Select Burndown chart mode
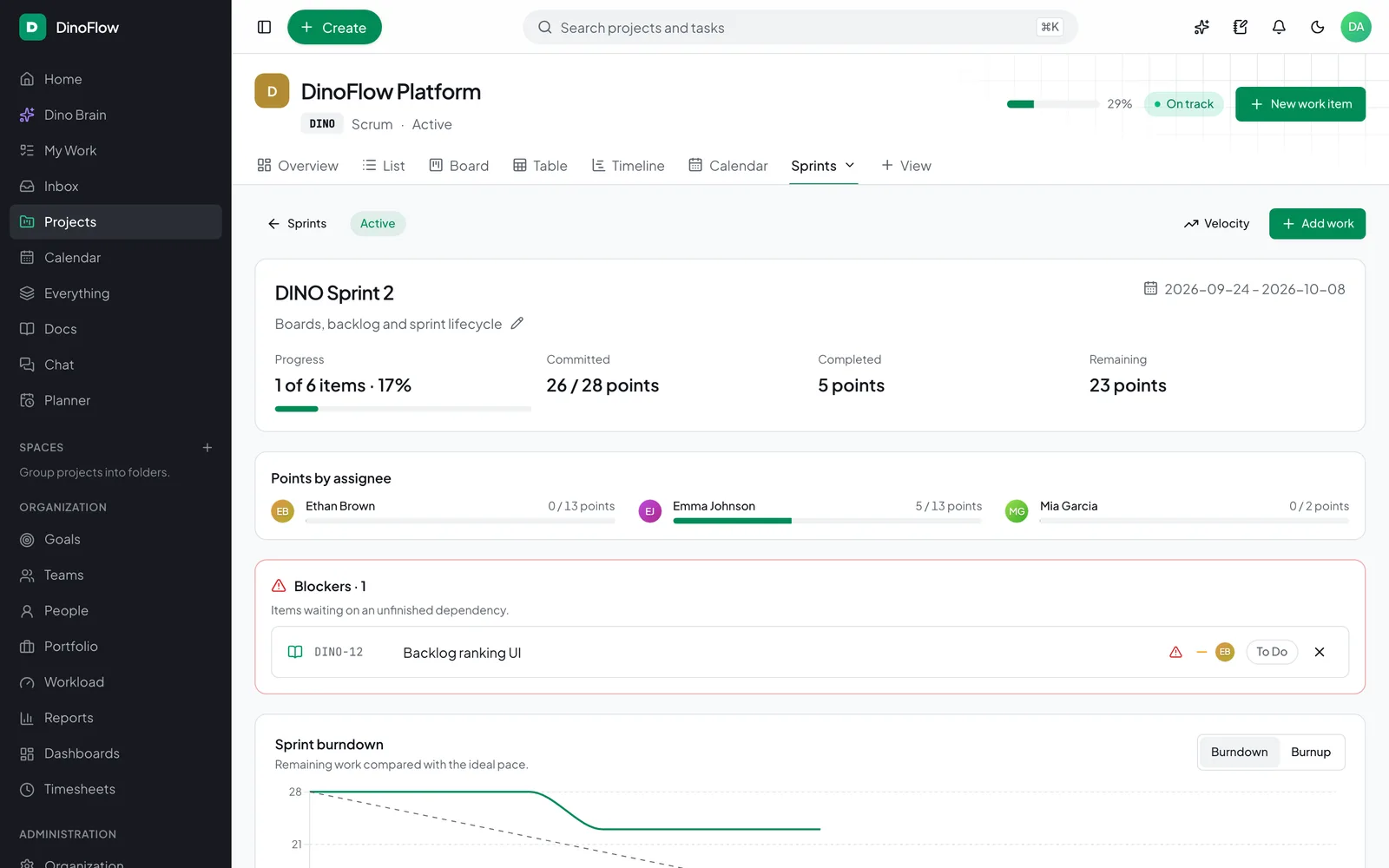1389x868 pixels. pyautogui.click(x=1239, y=752)
